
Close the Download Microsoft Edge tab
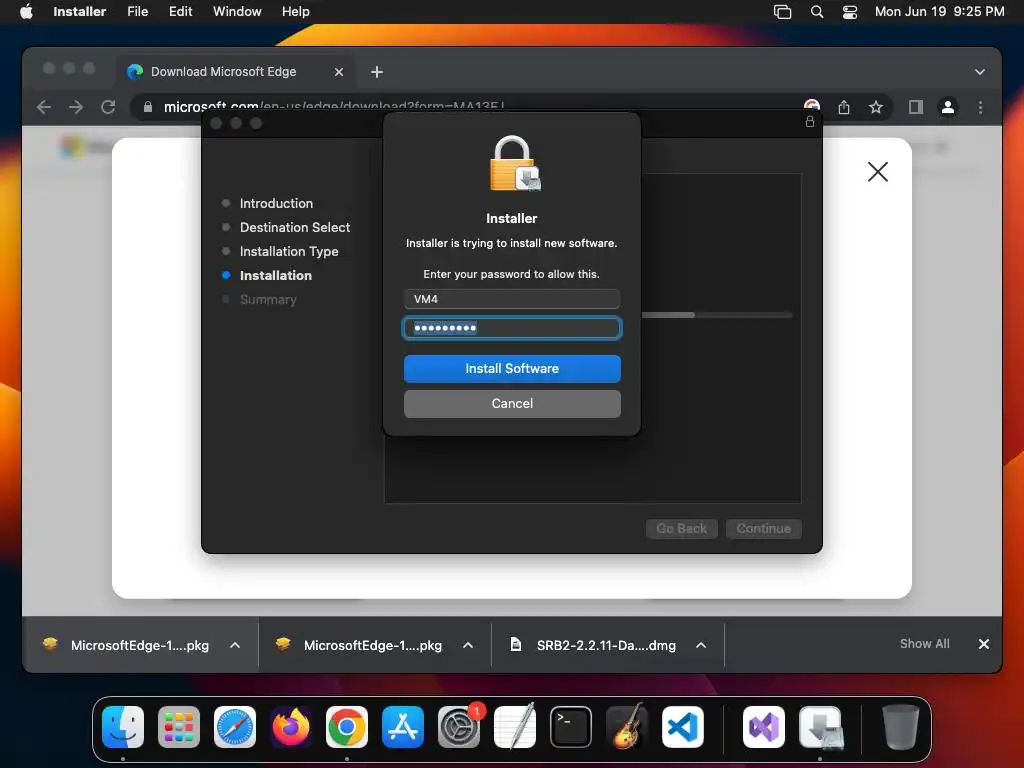[339, 72]
